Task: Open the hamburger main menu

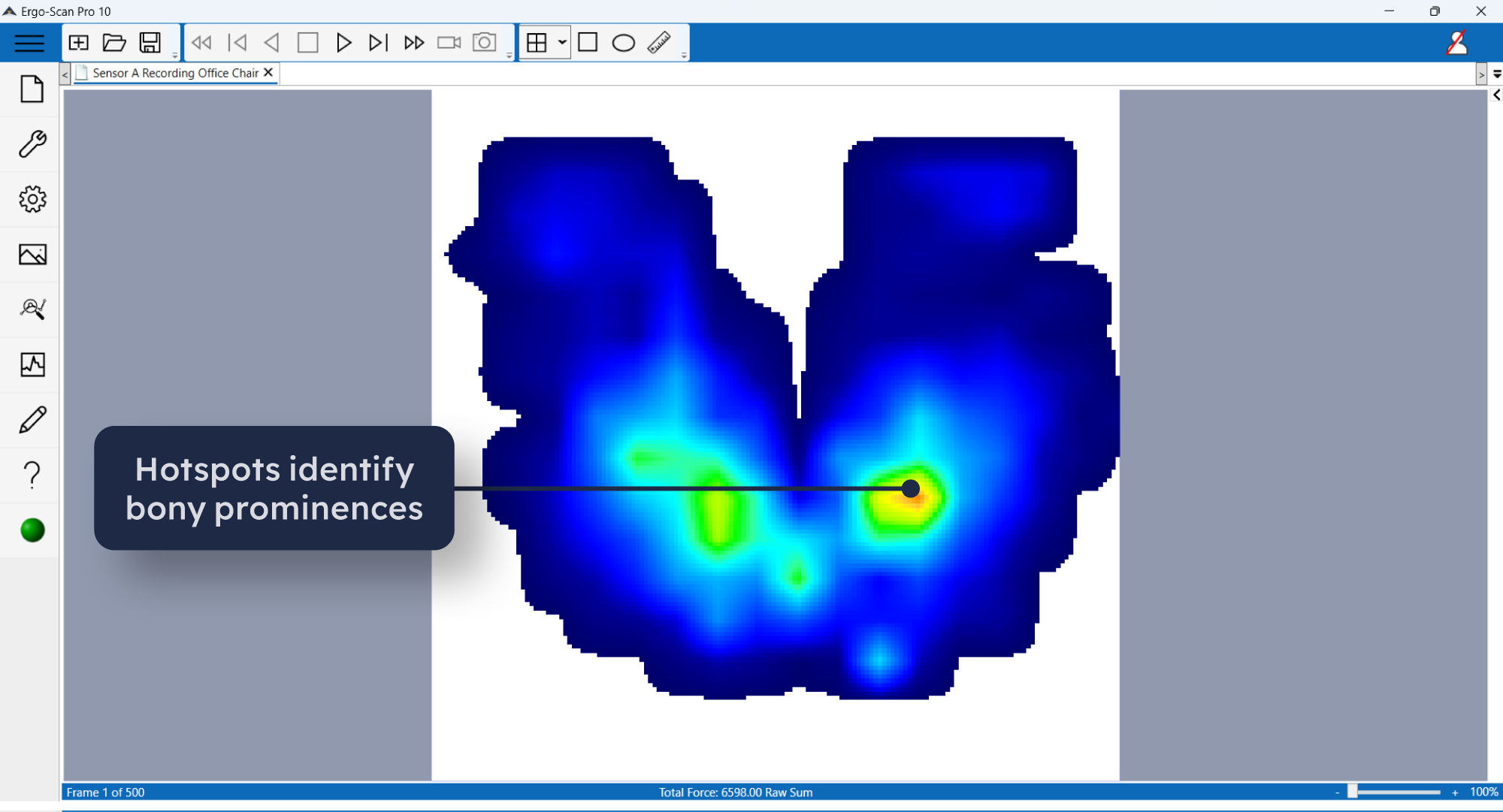Action: click(x=29, y=43)
